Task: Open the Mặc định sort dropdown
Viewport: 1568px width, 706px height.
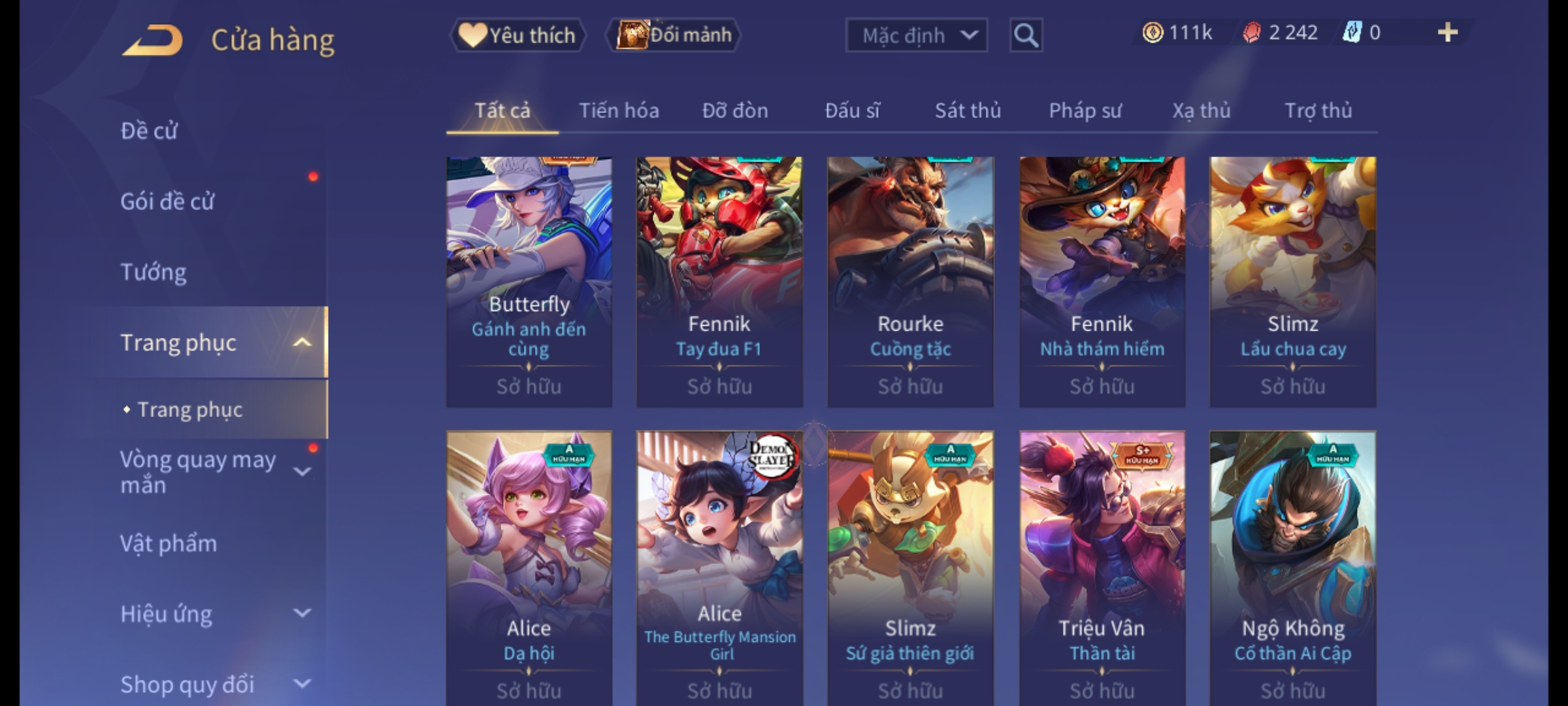Action: (x=916, y=35)
